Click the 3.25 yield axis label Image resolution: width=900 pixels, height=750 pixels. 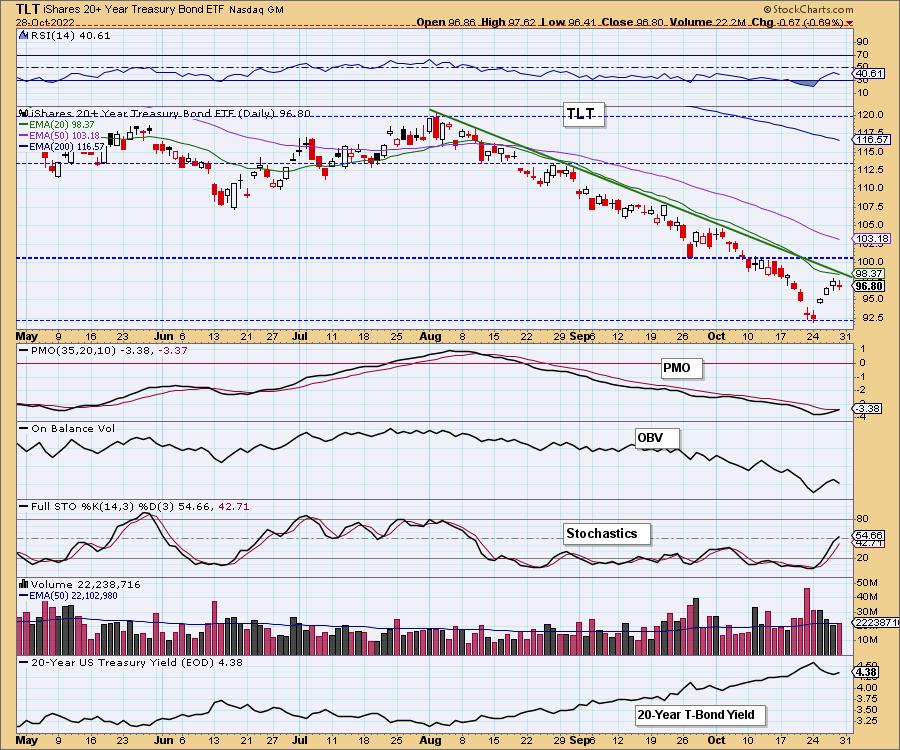pos(867,721)
